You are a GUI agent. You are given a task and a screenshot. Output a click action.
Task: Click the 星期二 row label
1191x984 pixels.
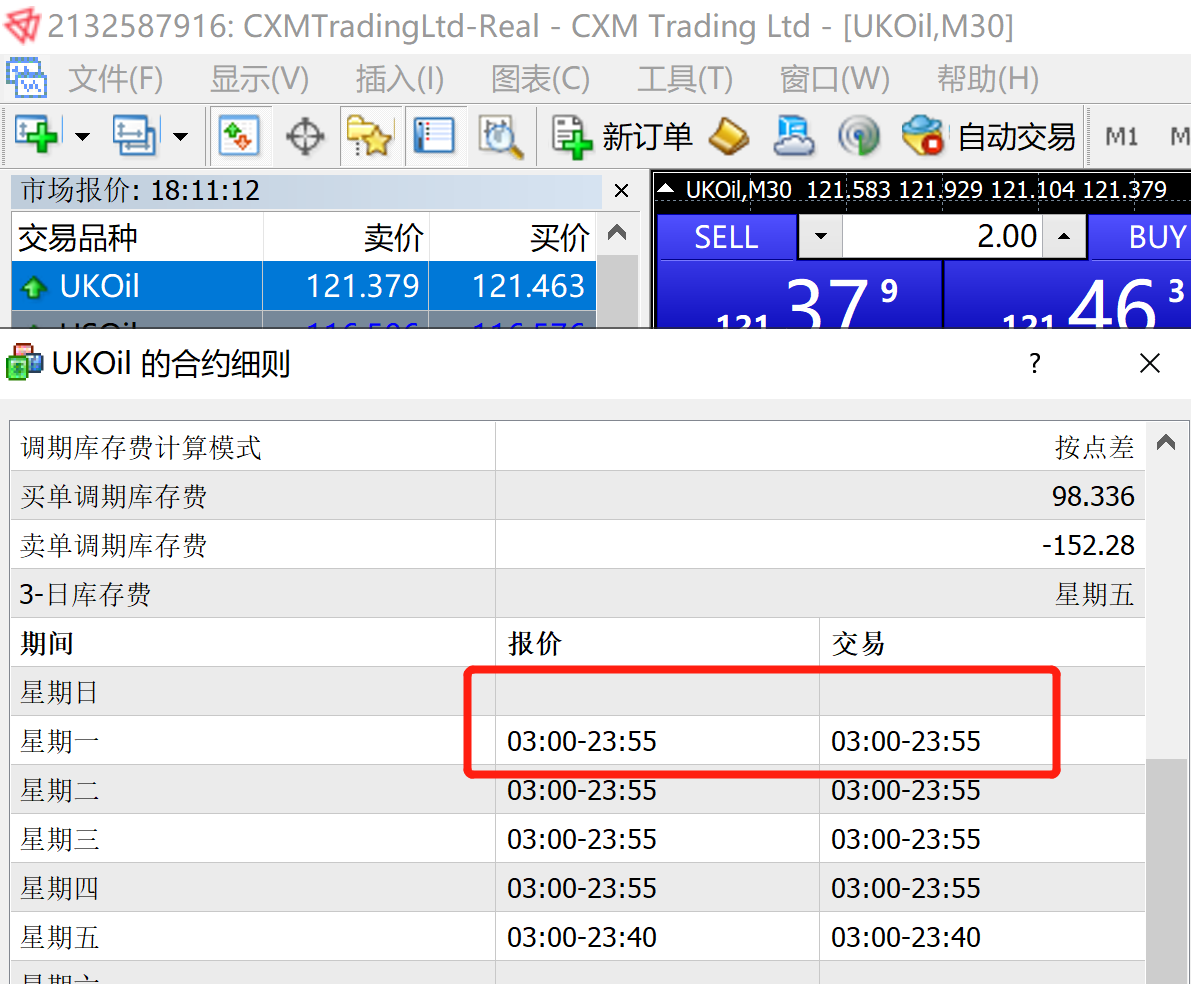(60, 790)
